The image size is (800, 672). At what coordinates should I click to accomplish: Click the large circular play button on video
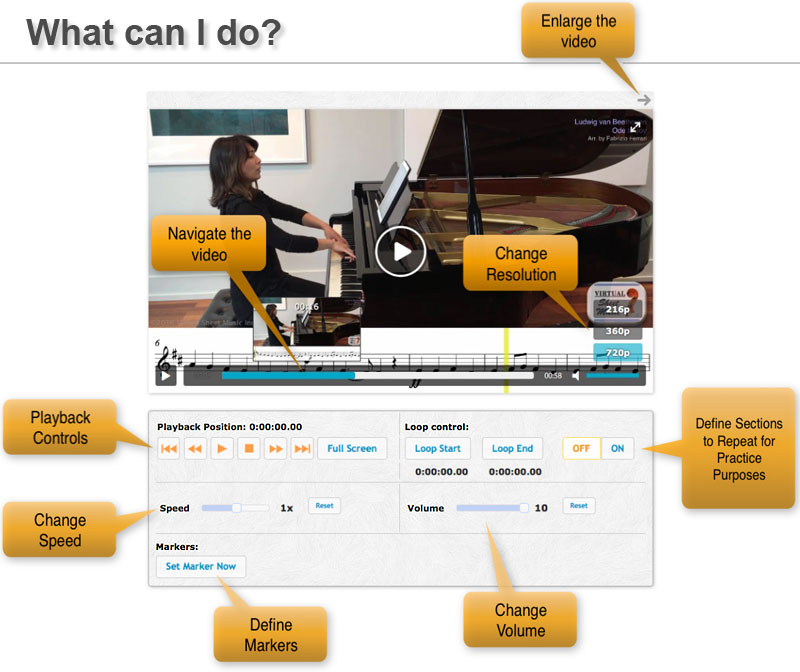coord(401,251)
